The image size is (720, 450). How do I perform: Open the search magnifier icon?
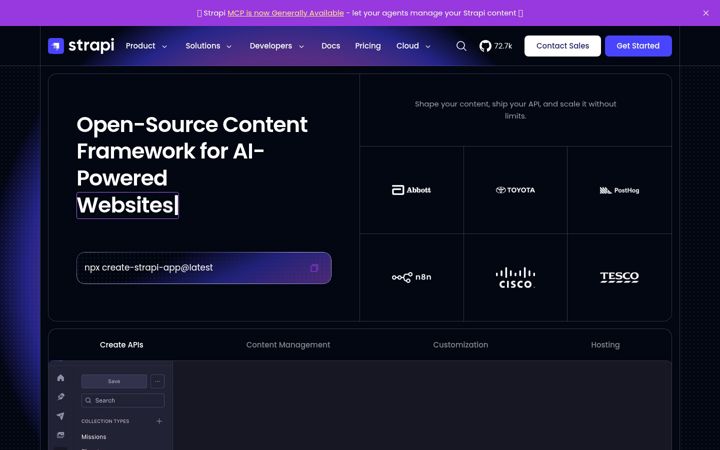coord(461,46)
